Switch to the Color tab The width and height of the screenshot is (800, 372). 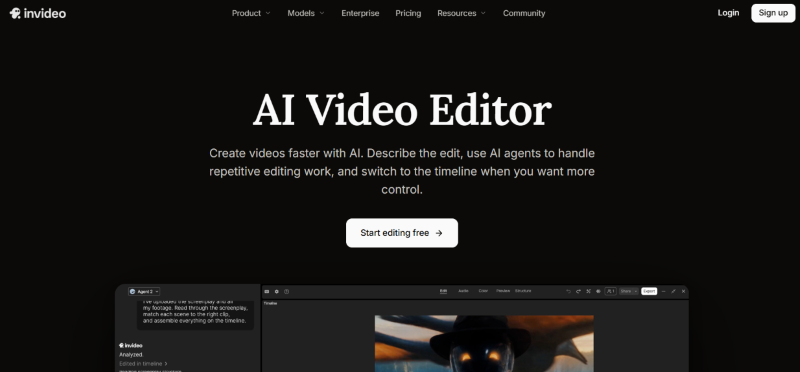point(483,291)
